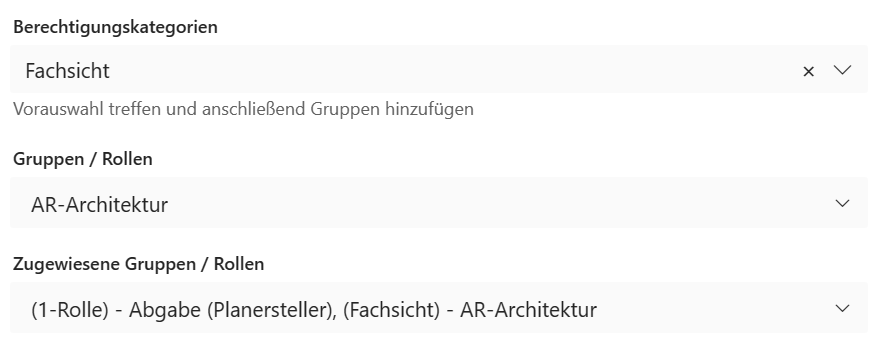This screenshot has width=876, height=360.
Task: Open the assigned groups and roles dropdown field
Action: click(x=439, y=308)
